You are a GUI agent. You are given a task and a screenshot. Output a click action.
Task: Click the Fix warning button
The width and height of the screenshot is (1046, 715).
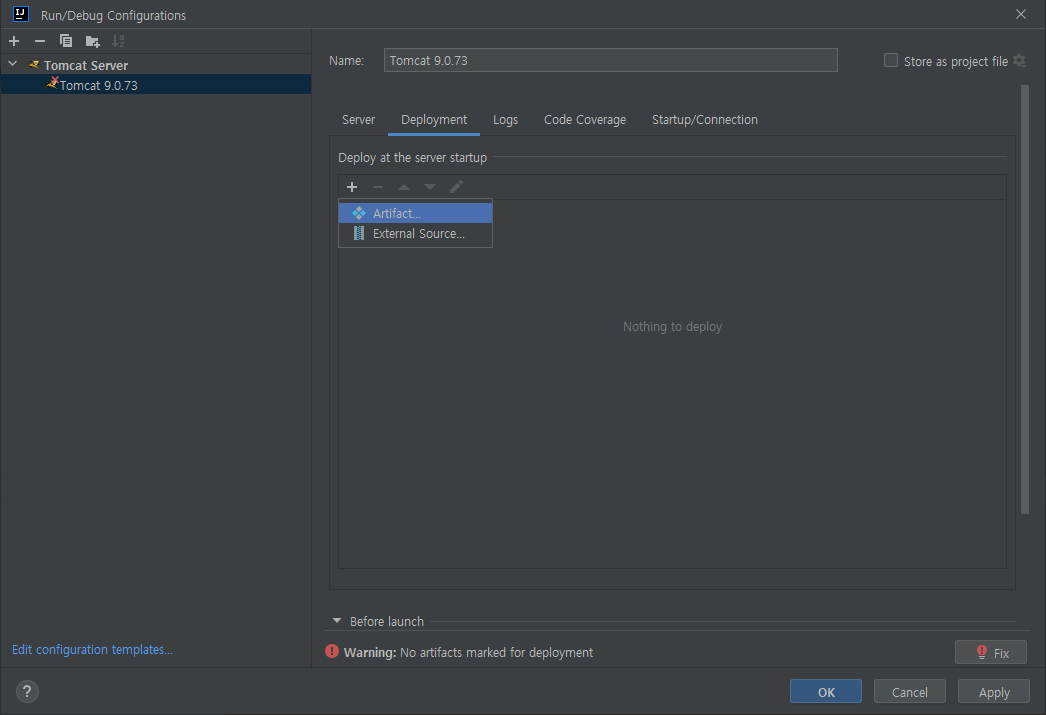click(991, 652)
